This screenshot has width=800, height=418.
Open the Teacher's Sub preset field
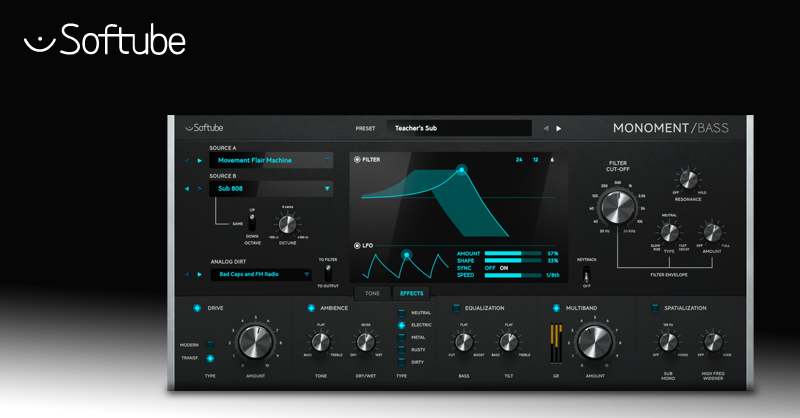[459, 128]
